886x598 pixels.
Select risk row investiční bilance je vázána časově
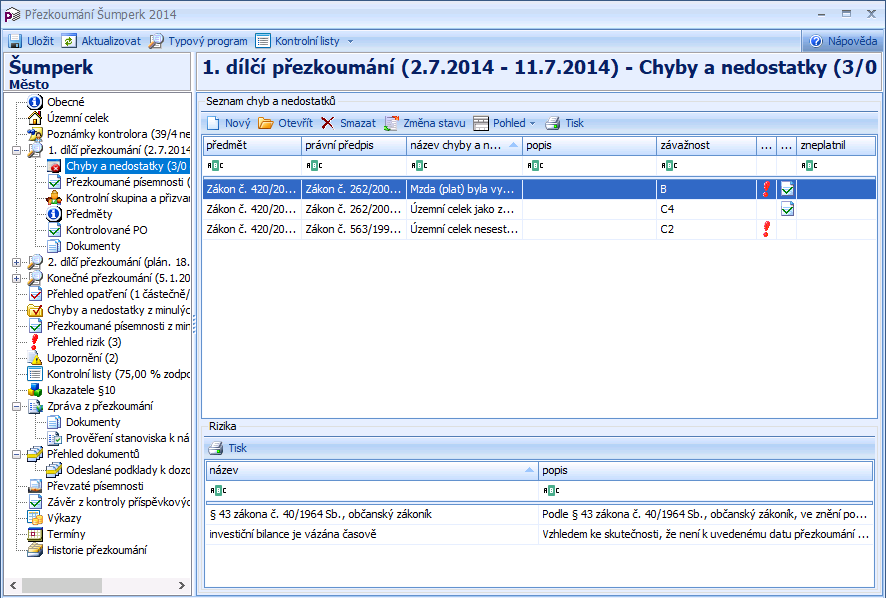(539, 534)
